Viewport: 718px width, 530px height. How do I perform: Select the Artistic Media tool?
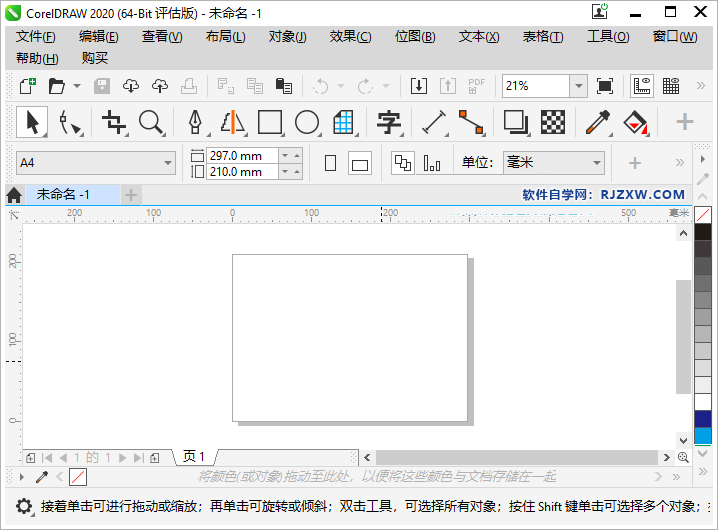click(233, 123)
